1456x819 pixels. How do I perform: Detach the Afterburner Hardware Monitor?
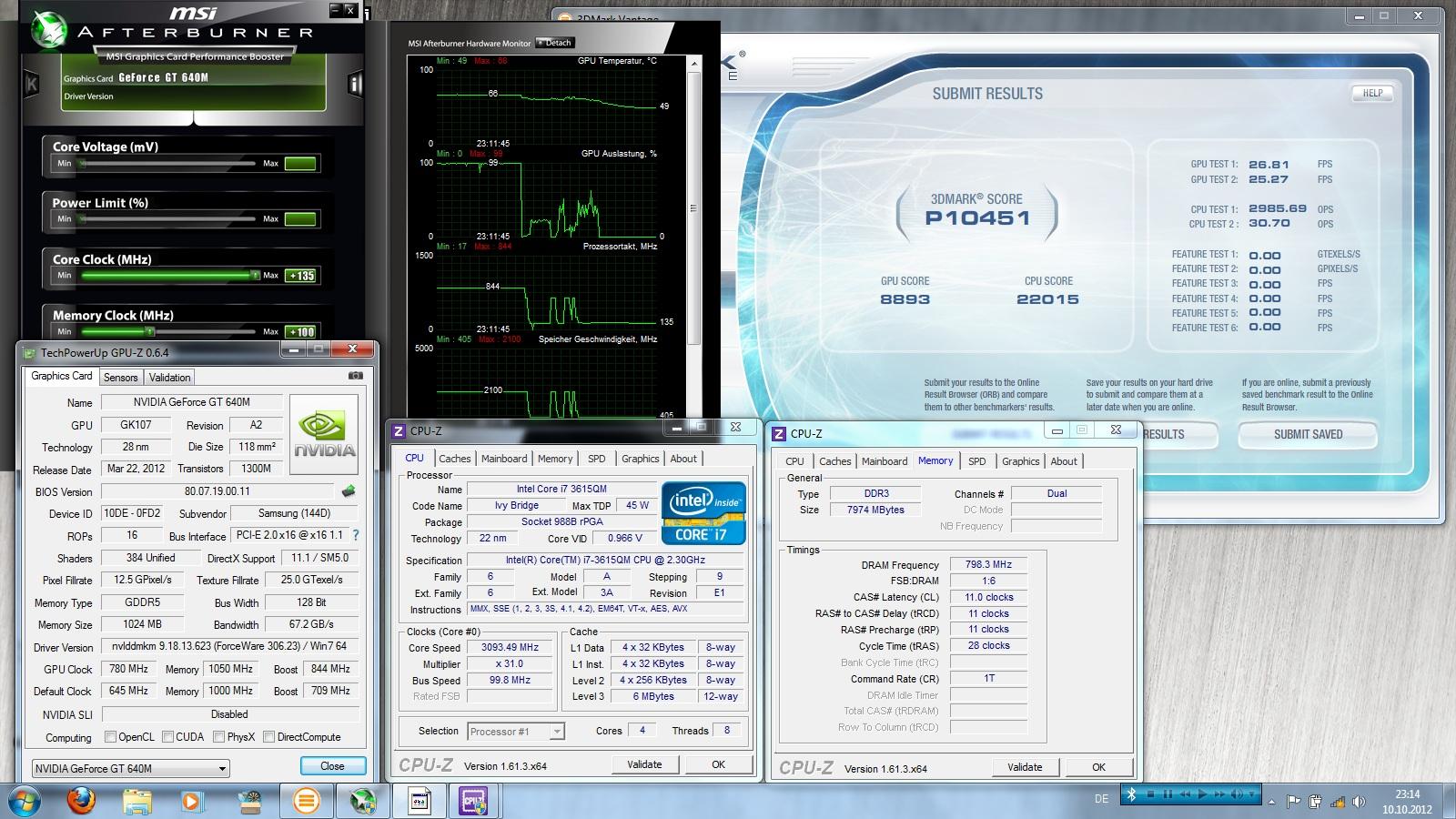(x=555, y=43)
